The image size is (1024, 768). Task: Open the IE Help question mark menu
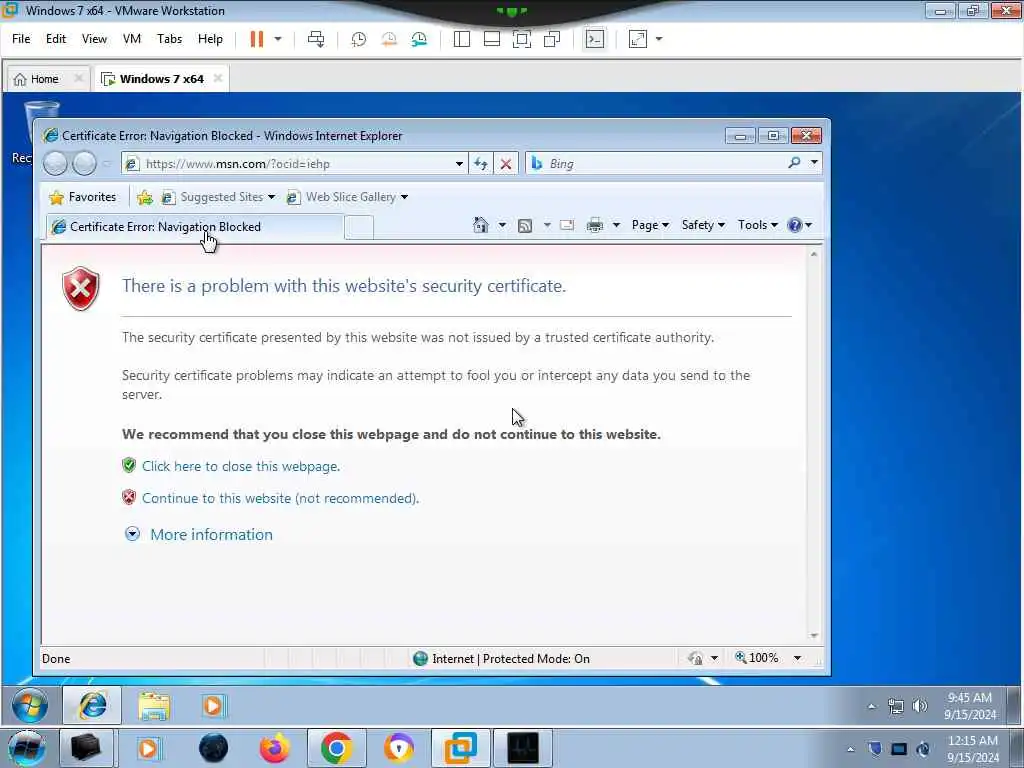coord(800,225)
